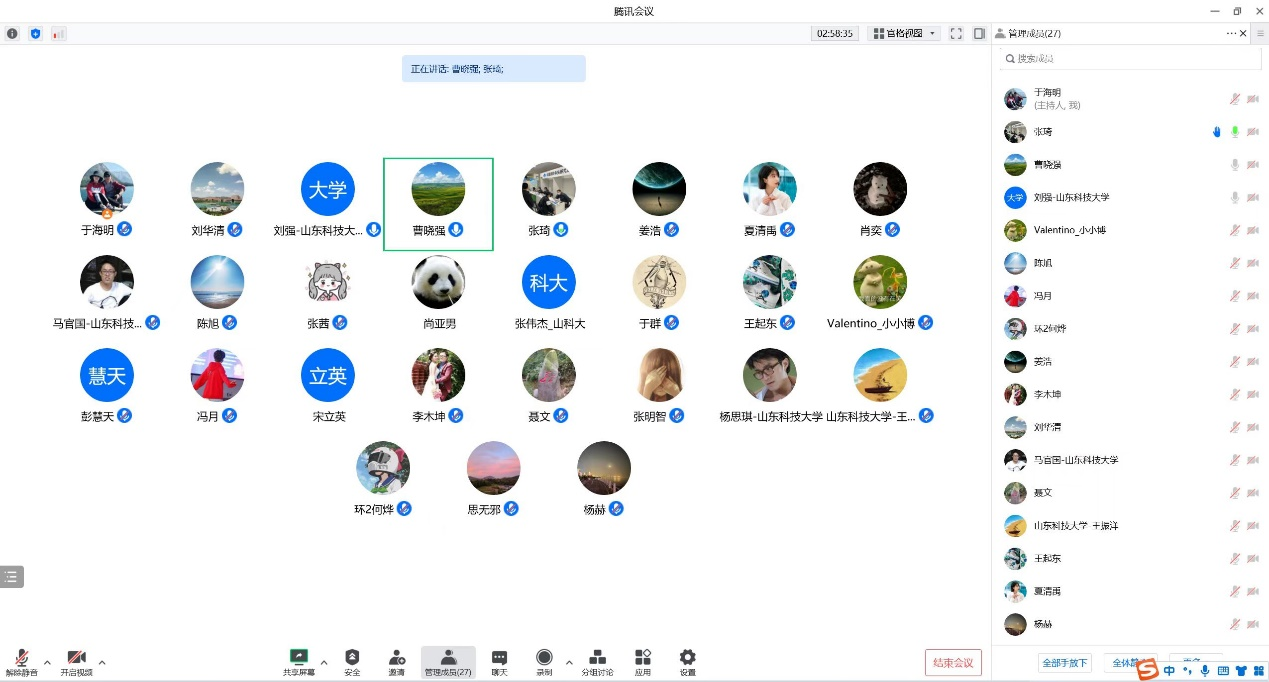Image resolution: width=1269 pixels, height=682 pixels.
Task: Expand the 宫格视图 layout dropdown
Action: coord(904,33)
